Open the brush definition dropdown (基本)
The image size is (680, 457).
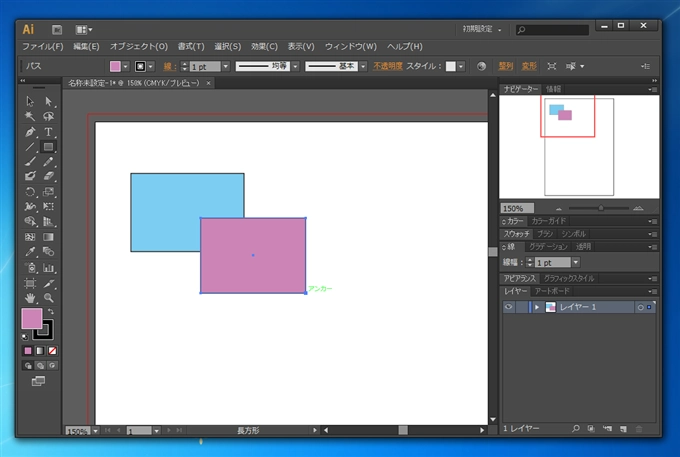tap(363, 66)
